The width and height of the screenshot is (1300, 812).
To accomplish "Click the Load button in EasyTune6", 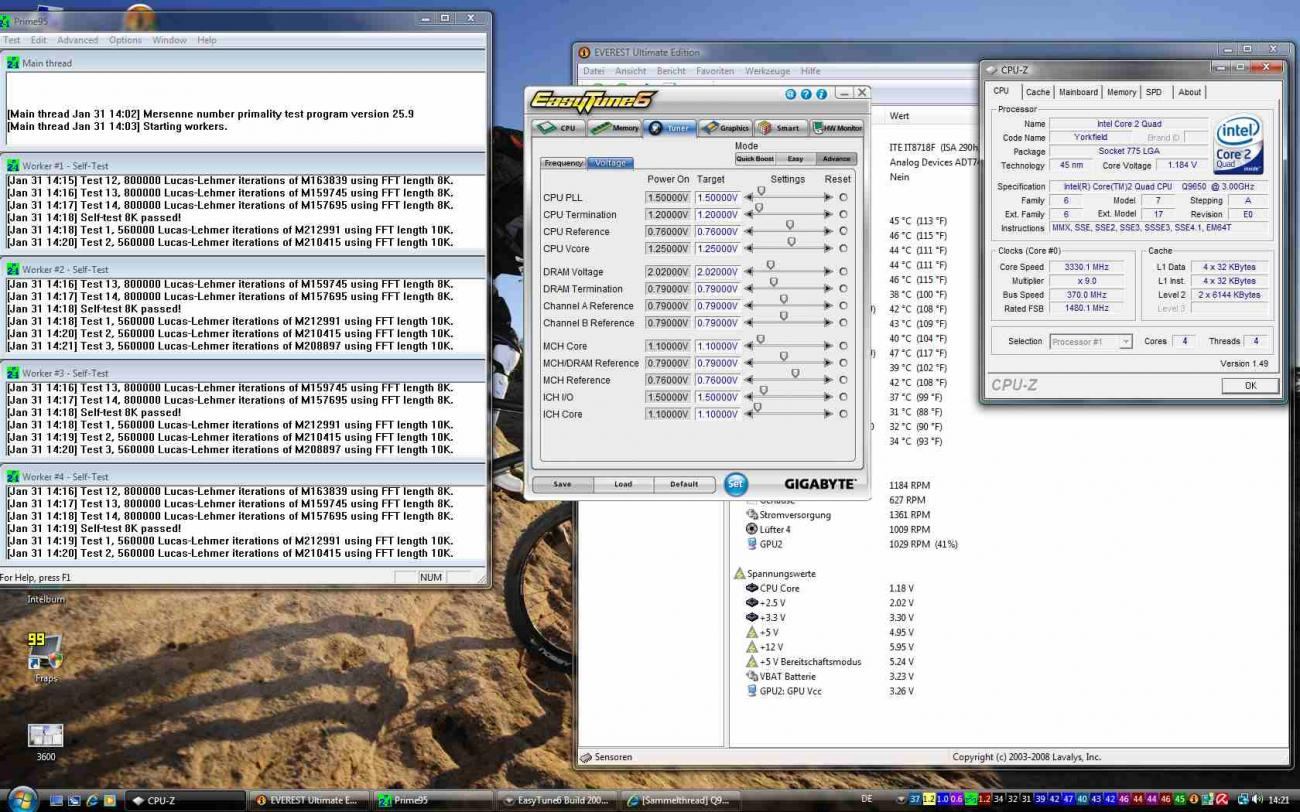I will coord(623,484).
